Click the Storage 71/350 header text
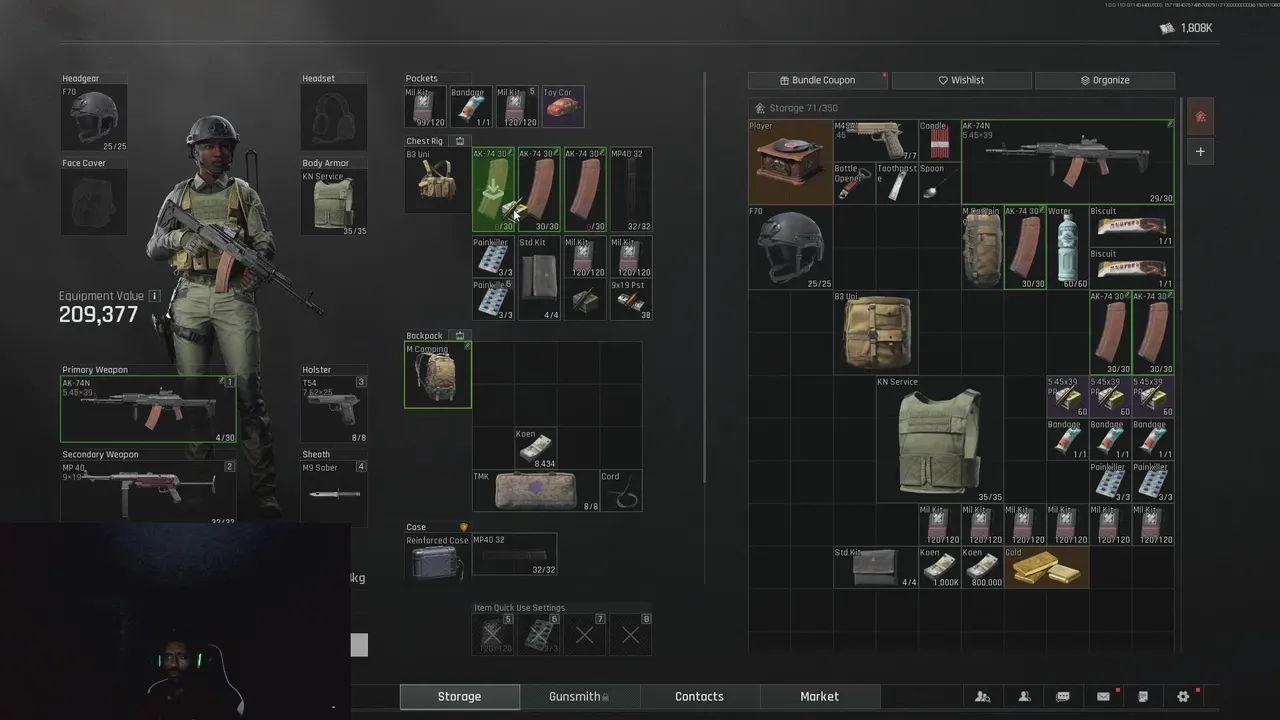 tap(803, 108)
